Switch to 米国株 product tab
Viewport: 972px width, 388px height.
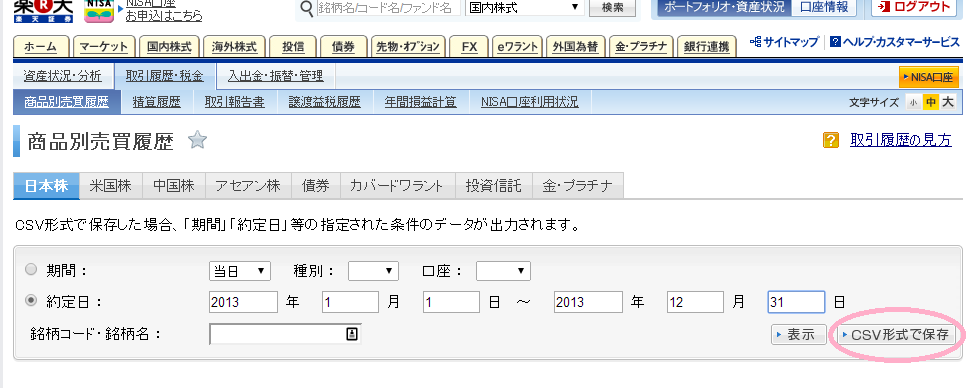111,186
